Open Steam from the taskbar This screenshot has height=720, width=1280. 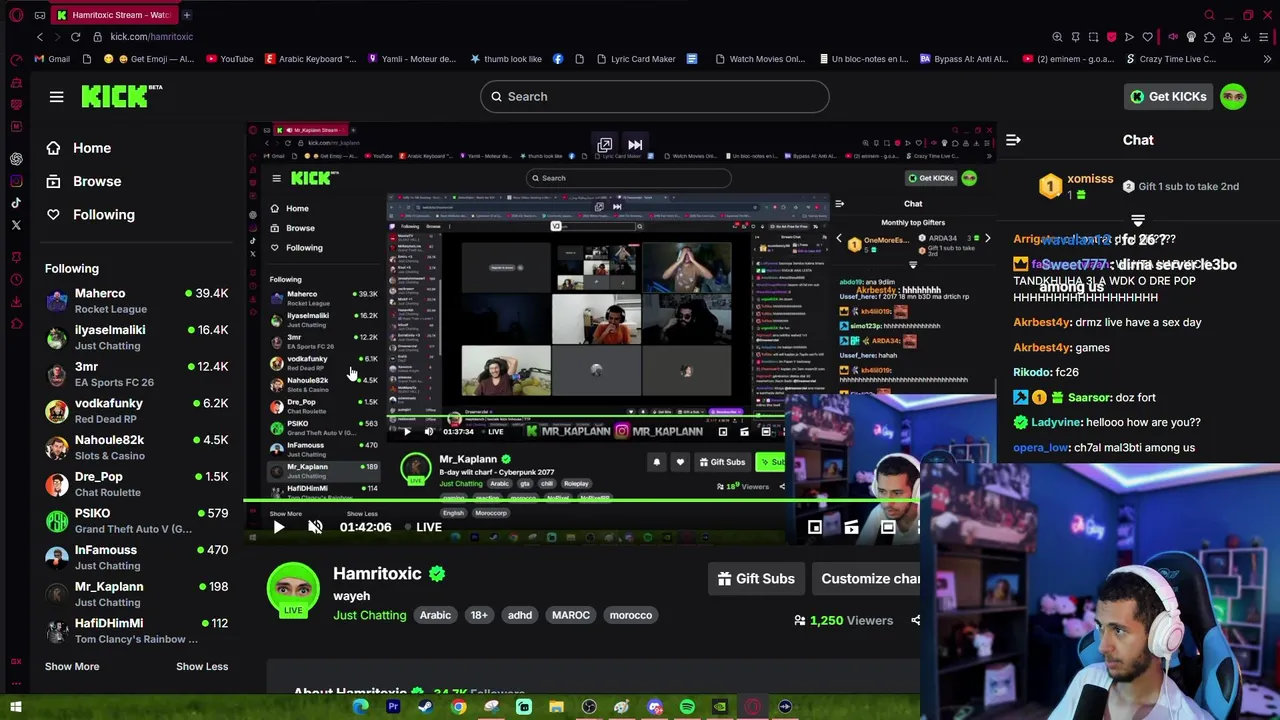[x=425, y=707]
